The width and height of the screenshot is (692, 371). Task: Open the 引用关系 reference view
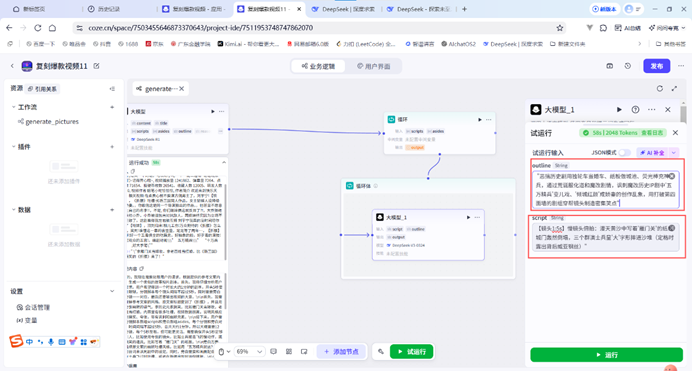click(42, 89)
